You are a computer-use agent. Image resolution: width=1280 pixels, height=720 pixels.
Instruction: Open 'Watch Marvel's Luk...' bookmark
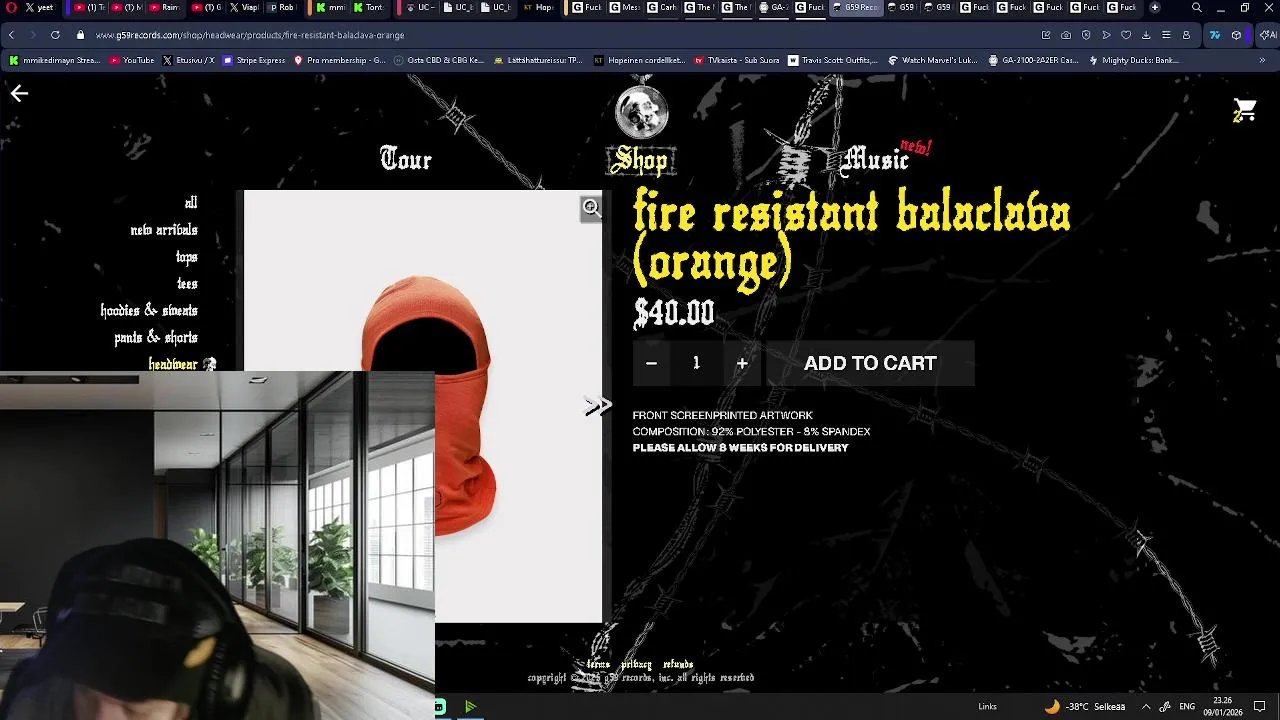(x=933, y=60)
